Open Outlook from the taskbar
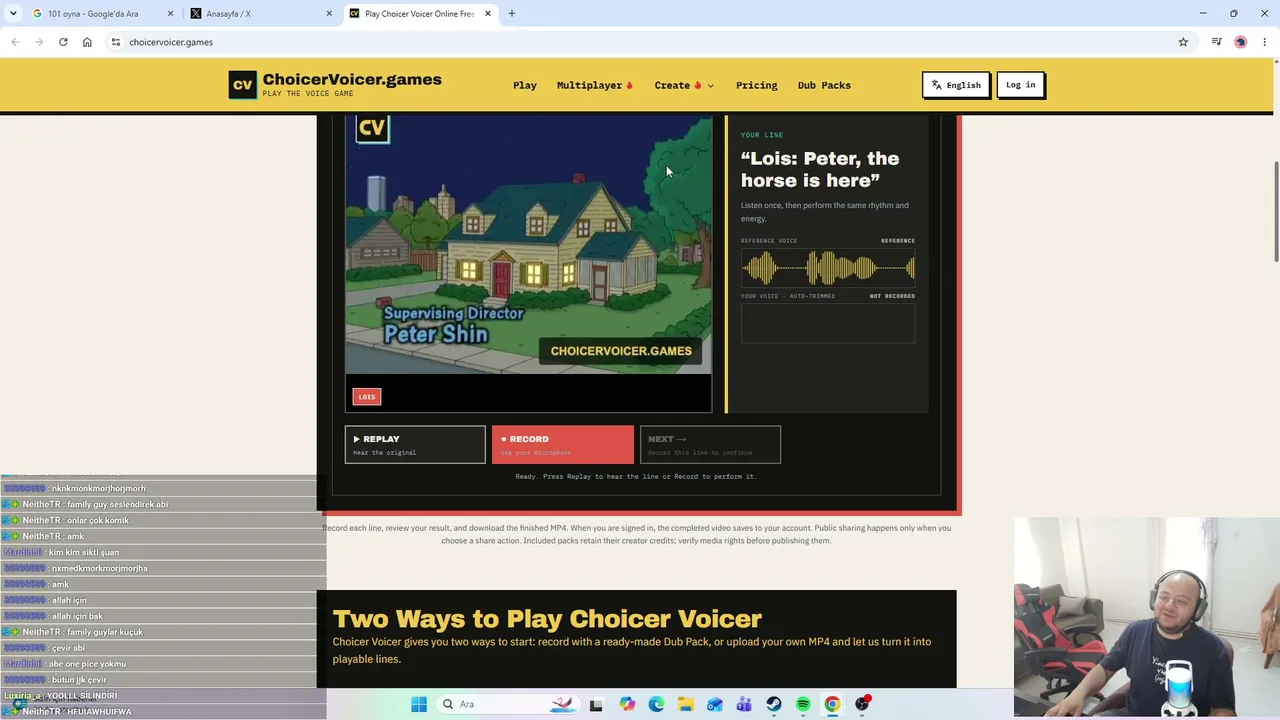Screen dimensions: 1280x720 tap(715, 704)
